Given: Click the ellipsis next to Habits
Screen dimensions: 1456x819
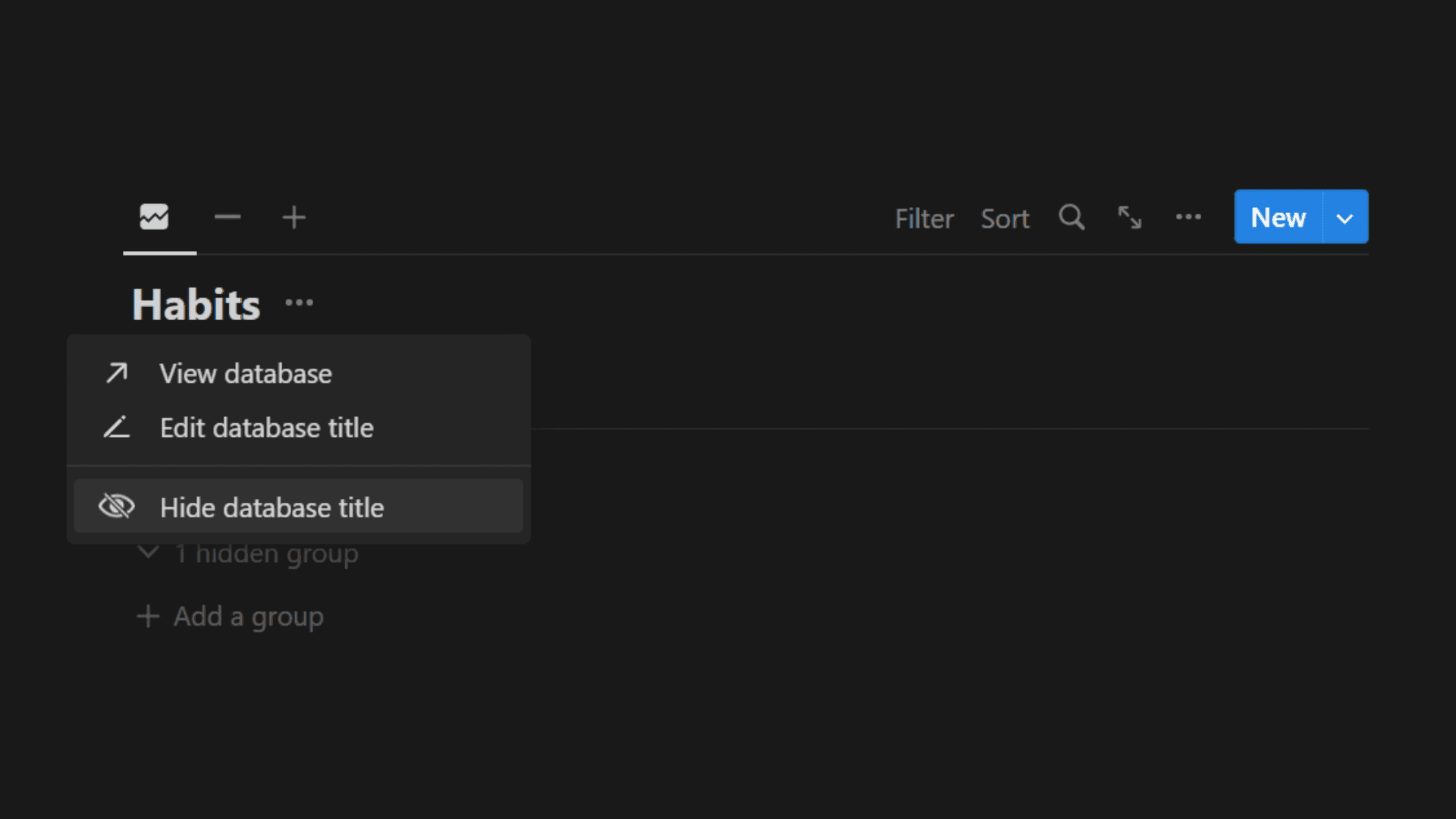Looking at the screenshot, I should (299, 303).
